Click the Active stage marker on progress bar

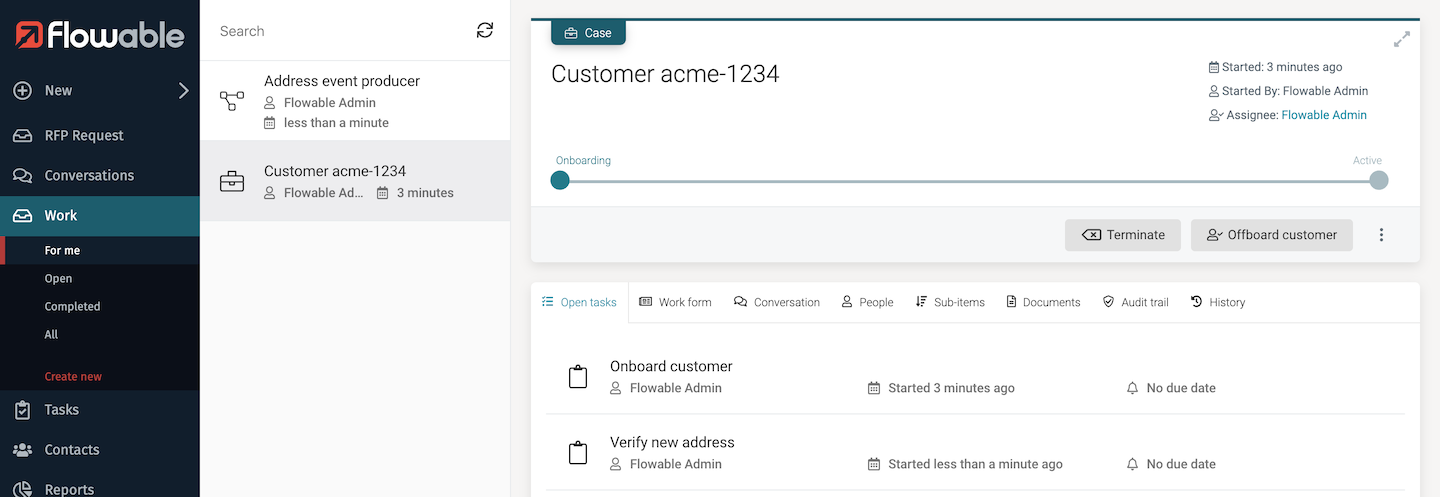(1378, 180)
